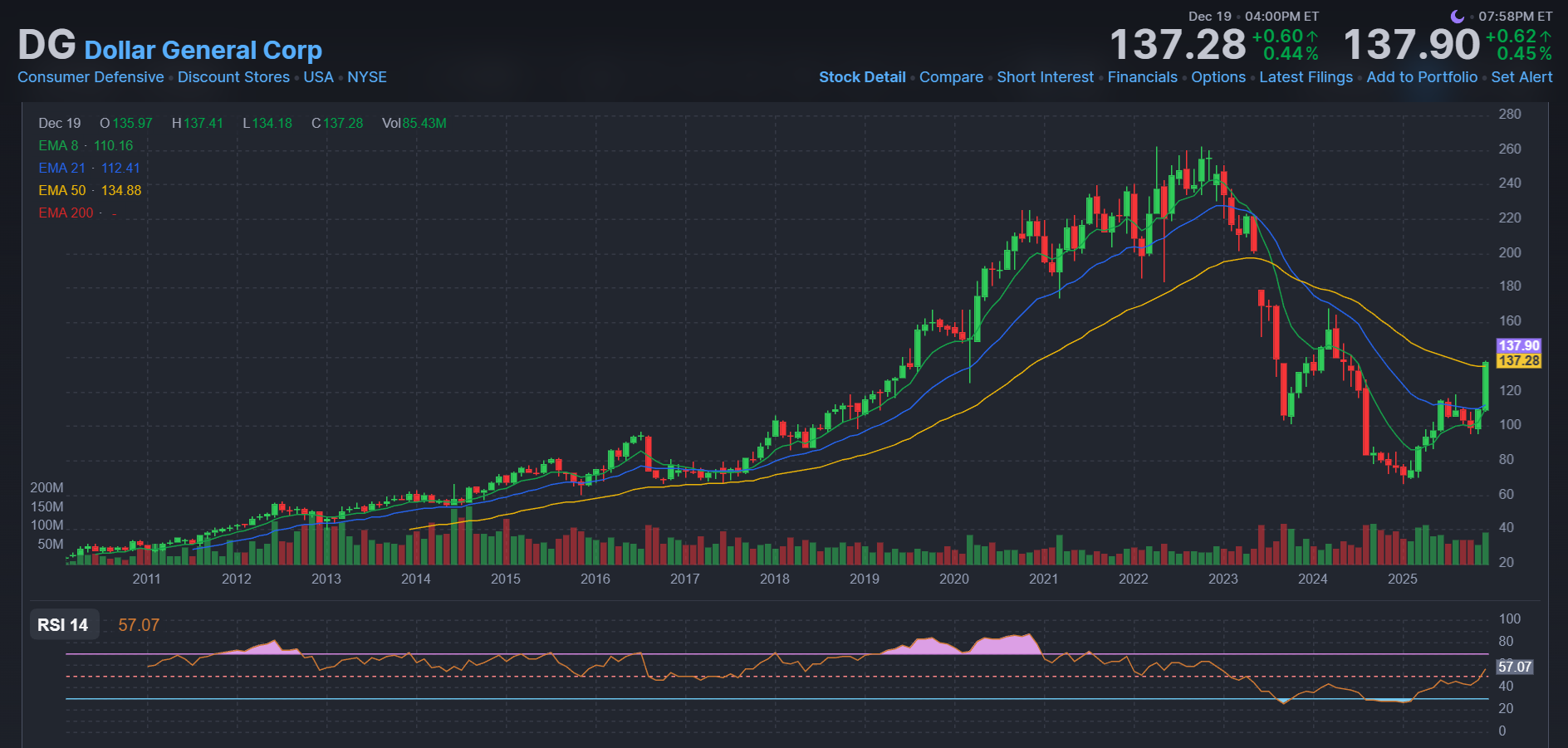Viewport: 1568px width, 748px height.
Task: Click the after-hours price 137.90 in header
Action: (1411, 45)
